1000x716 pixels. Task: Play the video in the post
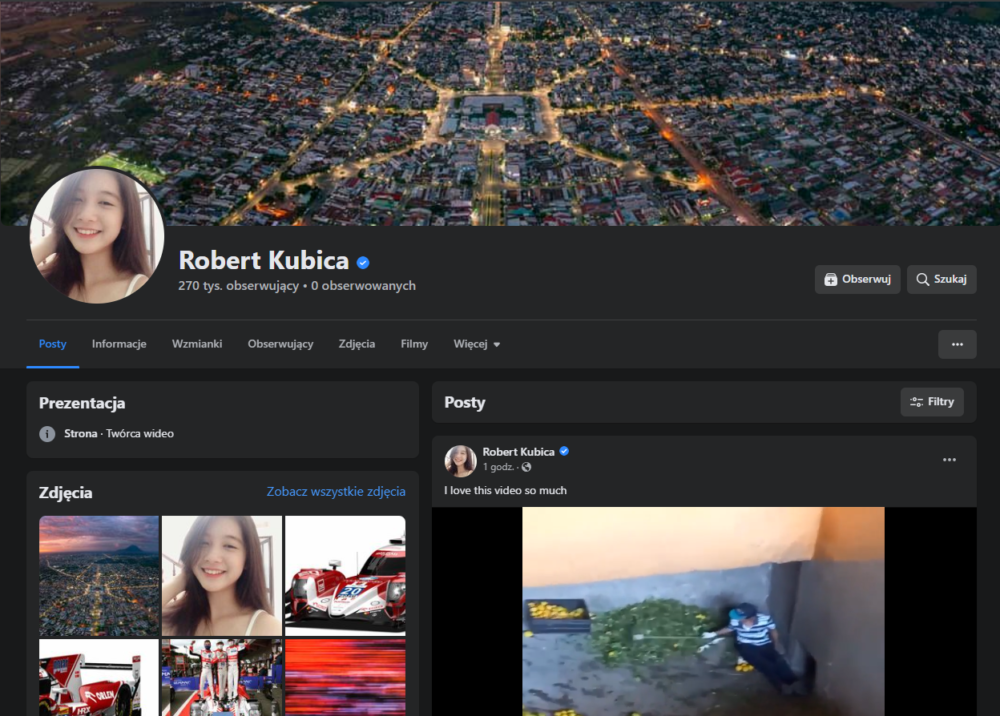point(703,611)
